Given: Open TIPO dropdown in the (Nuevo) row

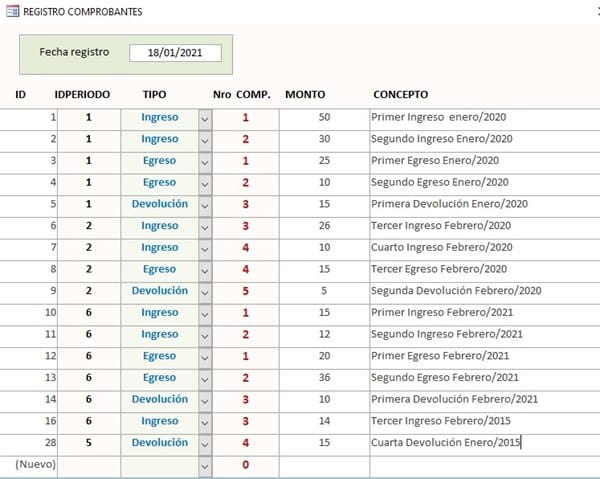Looking at the screenshot, I should (x=205, y=465).
